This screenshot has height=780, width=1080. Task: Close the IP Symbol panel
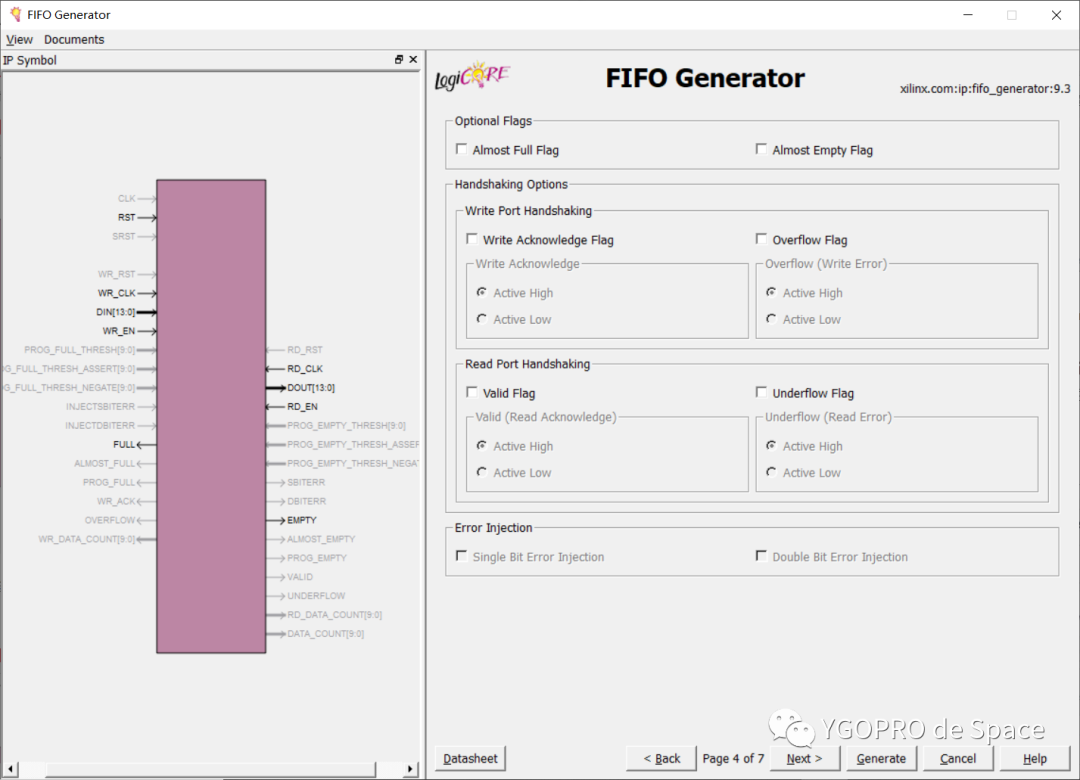(413, 60)
